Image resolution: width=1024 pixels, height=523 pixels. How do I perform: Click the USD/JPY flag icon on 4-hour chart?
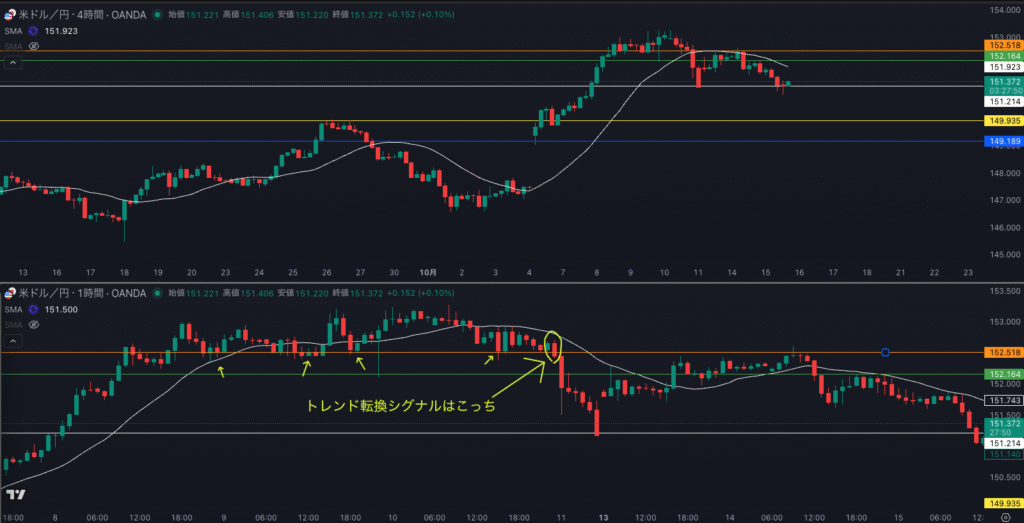point(11,14)
